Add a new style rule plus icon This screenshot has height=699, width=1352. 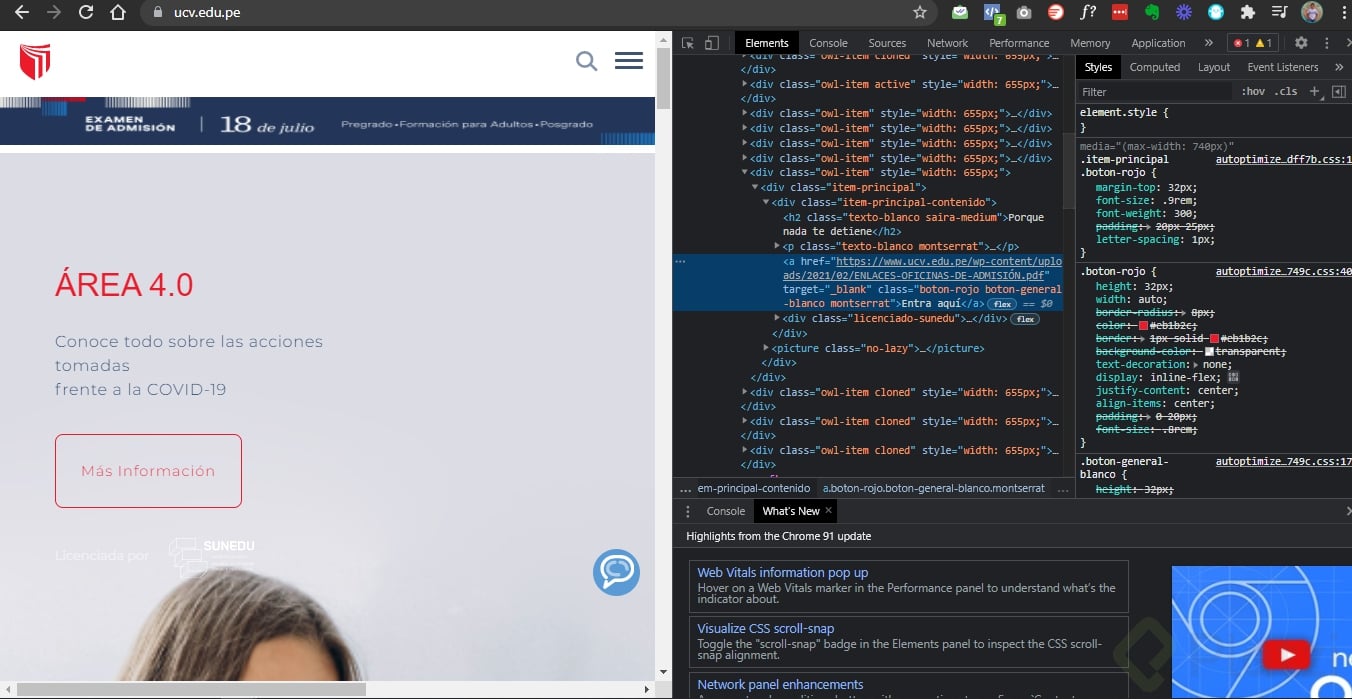coord(1315,91)
